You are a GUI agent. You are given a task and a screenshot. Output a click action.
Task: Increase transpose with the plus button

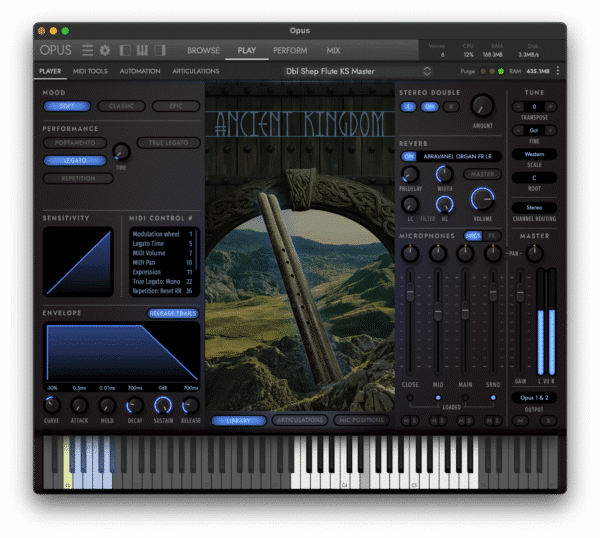550,107
